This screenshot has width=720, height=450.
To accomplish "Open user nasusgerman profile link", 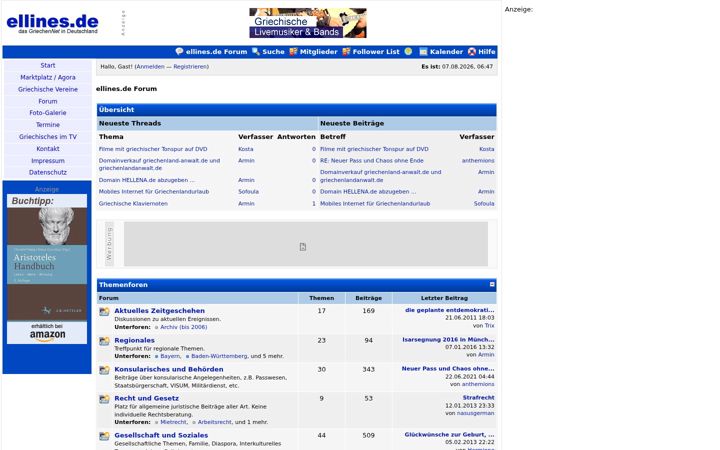I will click(x=475, y=413).
